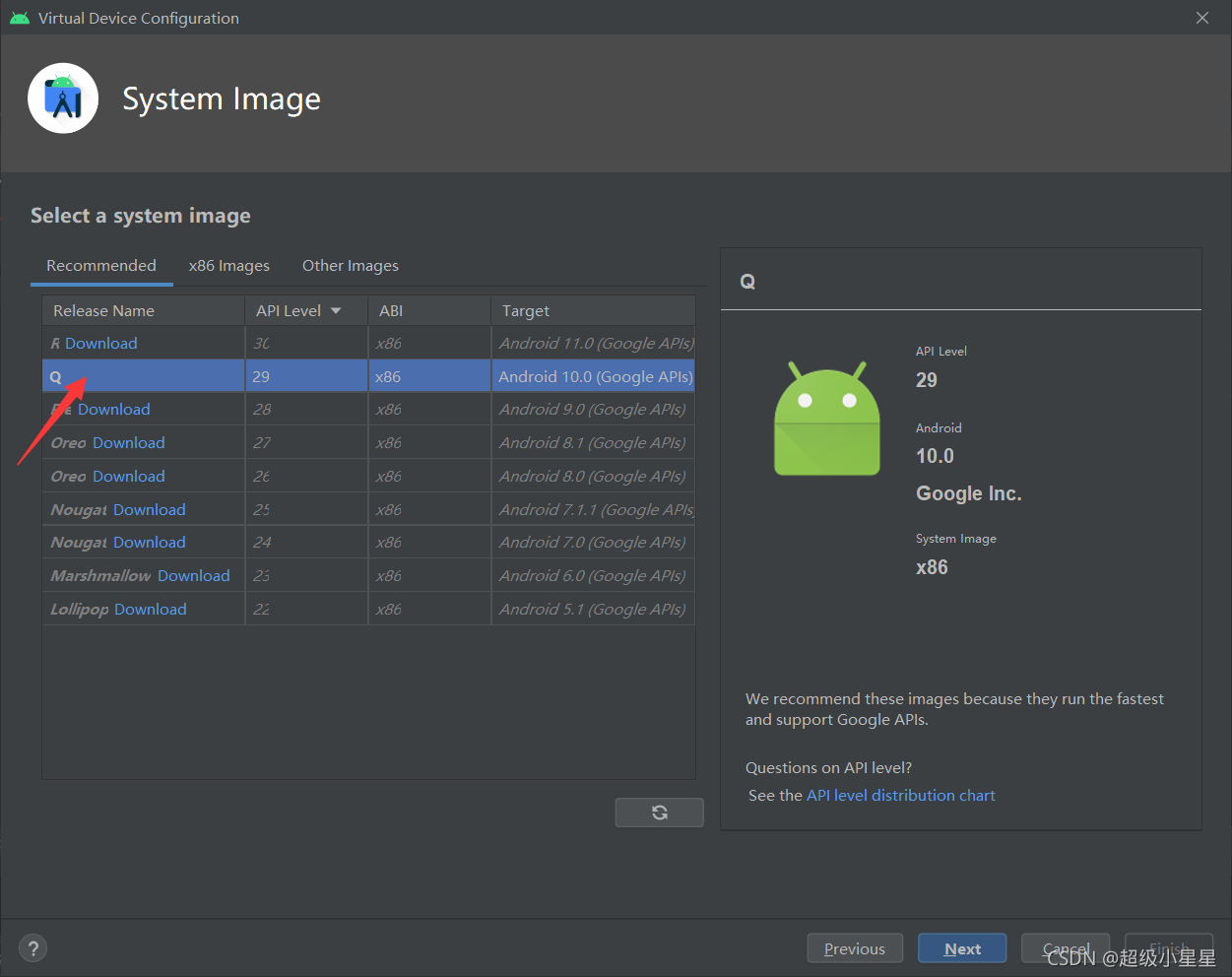Switch to x86 Images tab
Viewport: 1232px width, 977px height.
(229, 266)
